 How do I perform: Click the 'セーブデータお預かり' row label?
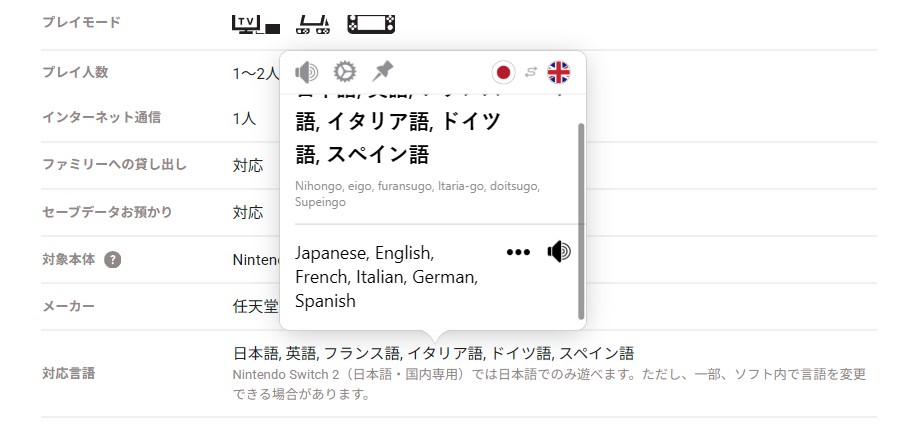(x=107, y=212)
